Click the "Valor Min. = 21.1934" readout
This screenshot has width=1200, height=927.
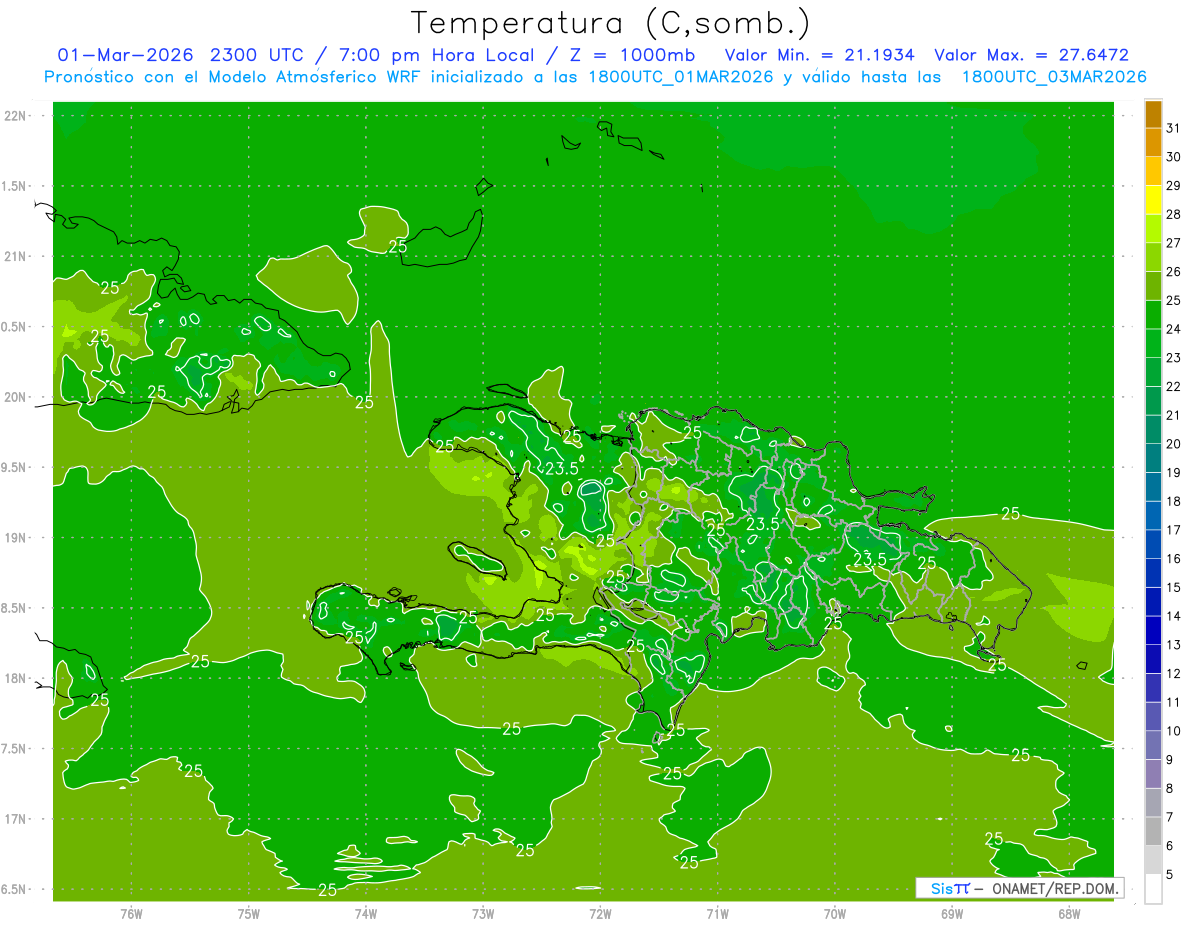click(x=819, y=55)
